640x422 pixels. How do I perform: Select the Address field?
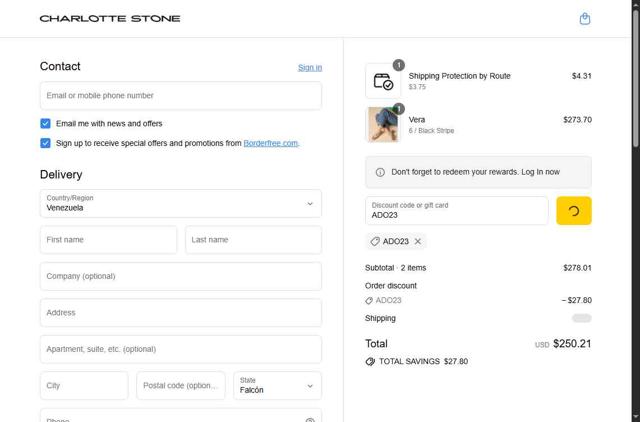coord(181,313)
